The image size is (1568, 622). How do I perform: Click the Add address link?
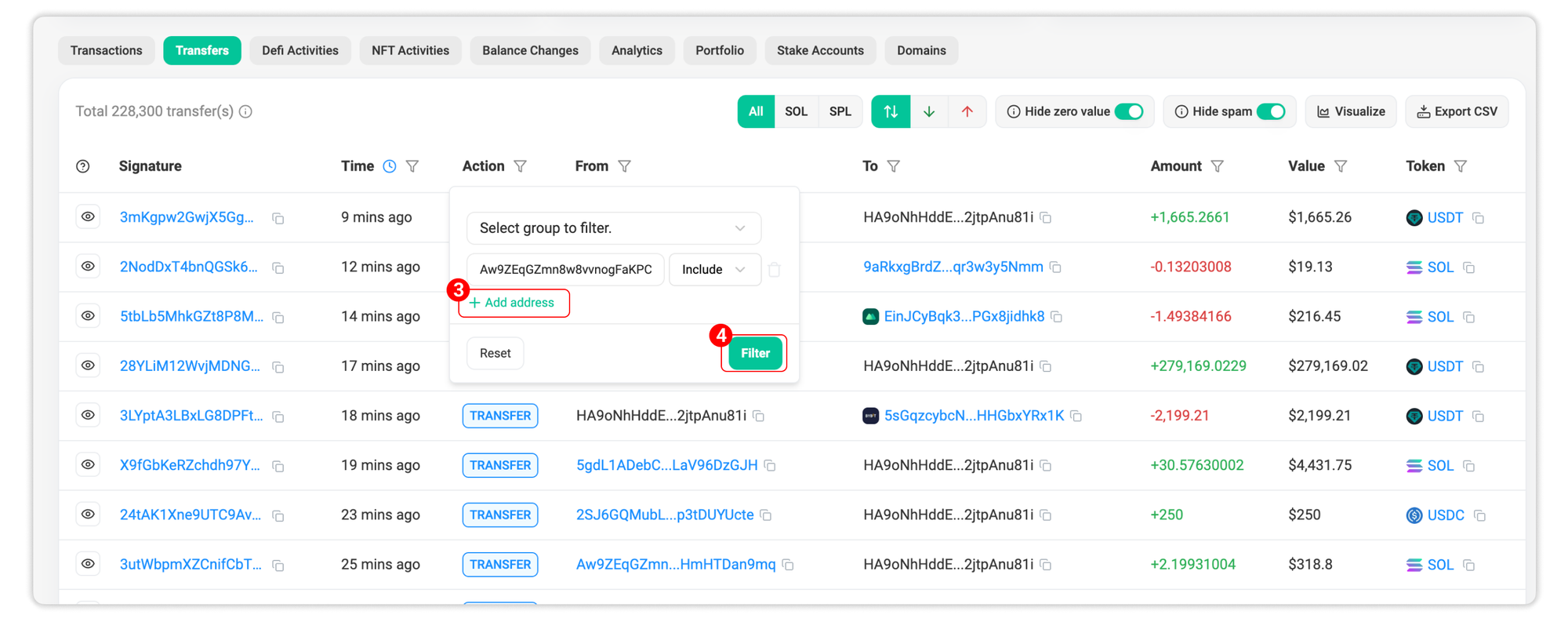point(513,303)
